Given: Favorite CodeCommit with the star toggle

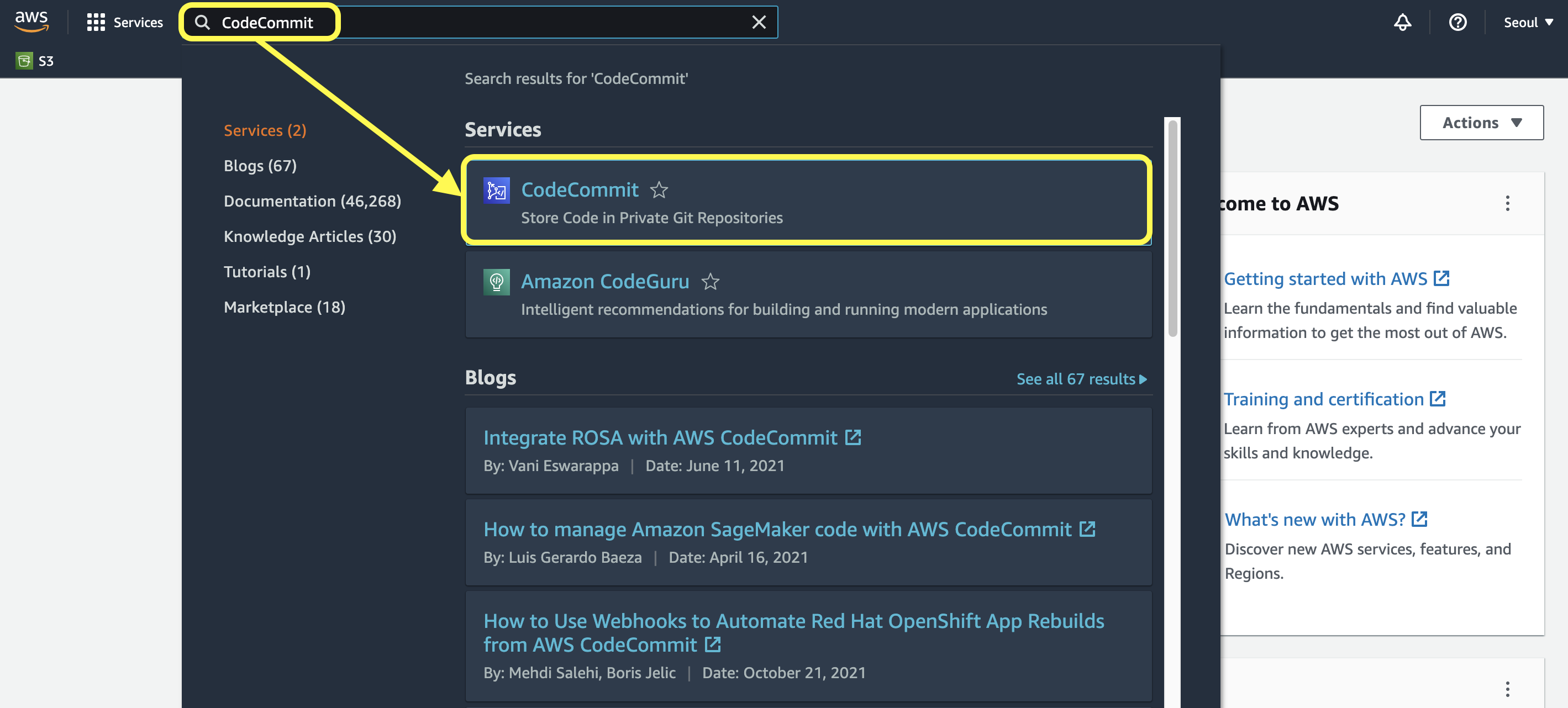Looking at the screenshot, I should point(659,191).
